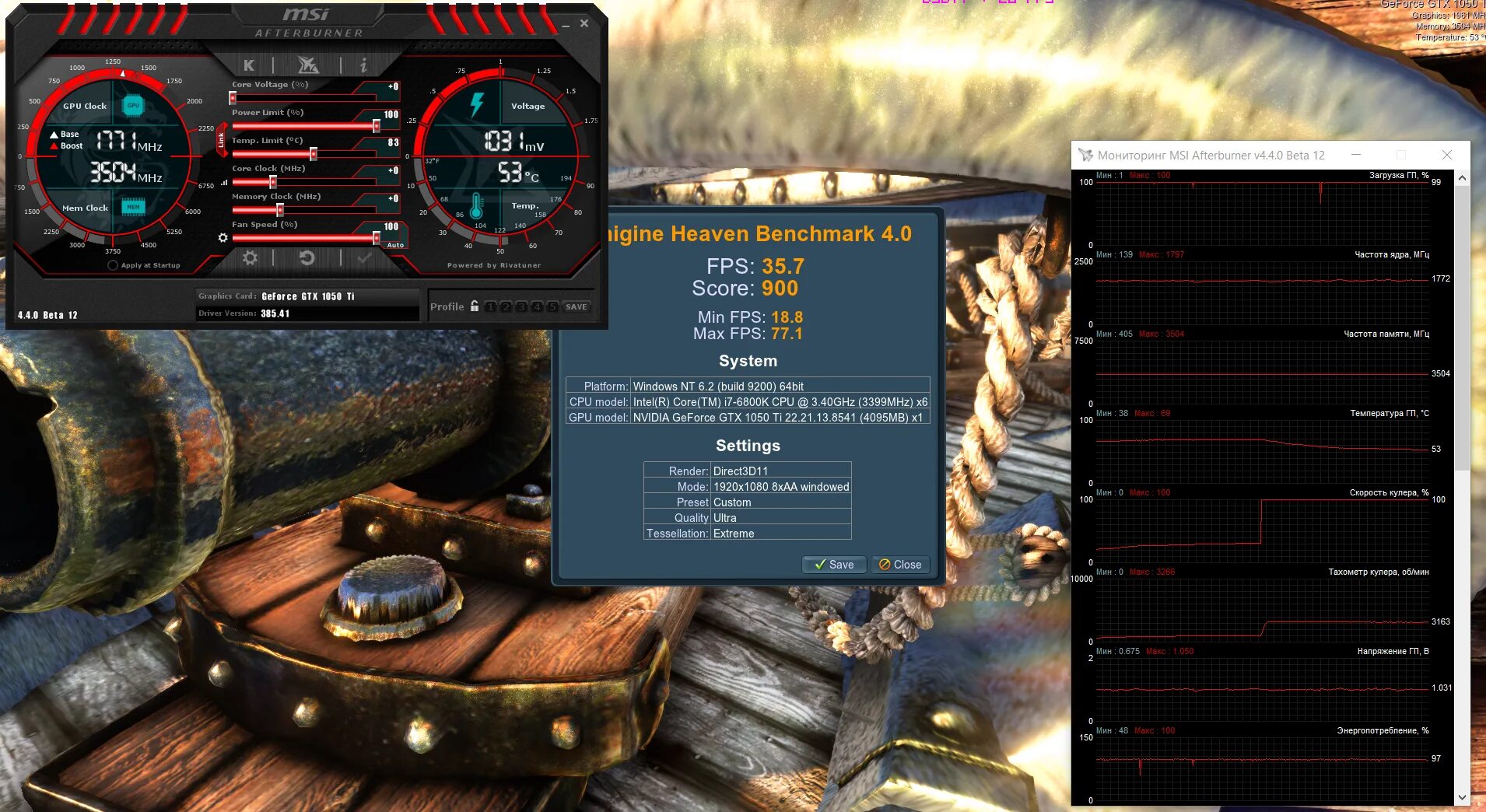Screen dimensions: 1486x812
Task: Click the CPU model 'i7-6800K' row
Action: [x=748, y=401]
